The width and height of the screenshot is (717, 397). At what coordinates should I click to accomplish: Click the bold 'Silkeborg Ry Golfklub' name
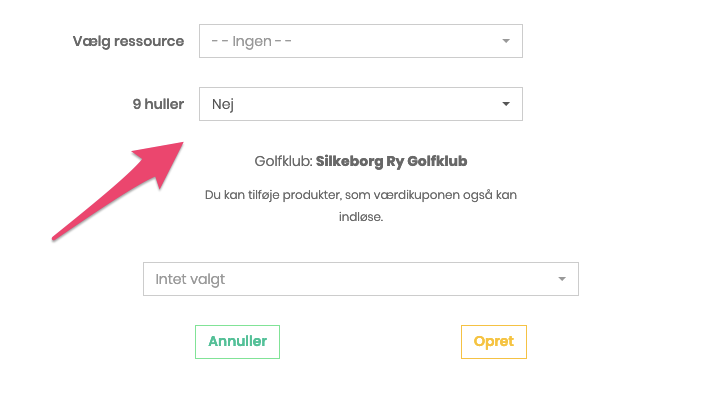[x=391, y=161]
